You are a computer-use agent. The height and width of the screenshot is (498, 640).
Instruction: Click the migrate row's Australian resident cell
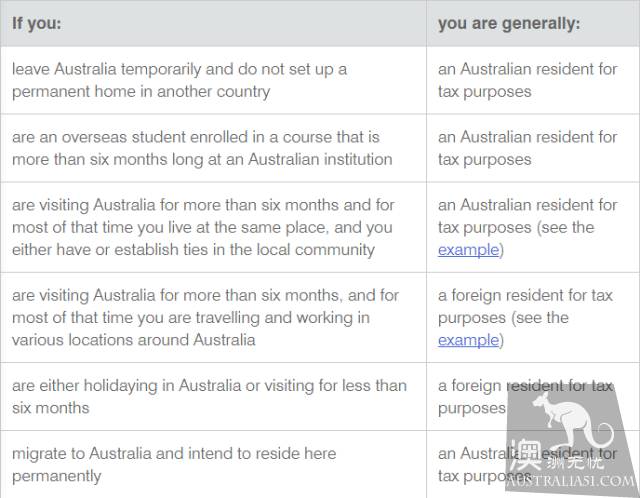tap(527, 465)
